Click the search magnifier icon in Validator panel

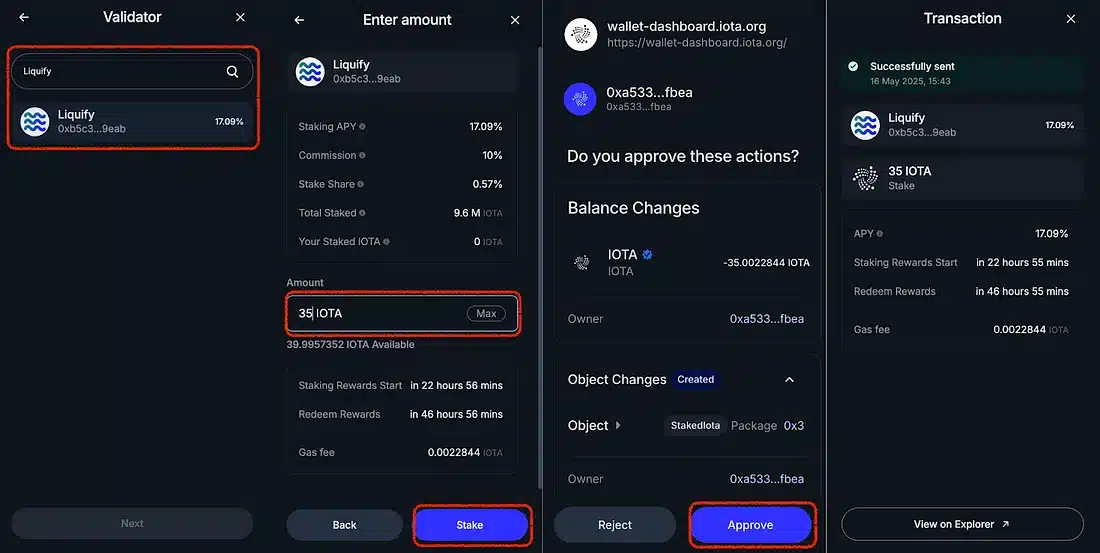(232, 72)
